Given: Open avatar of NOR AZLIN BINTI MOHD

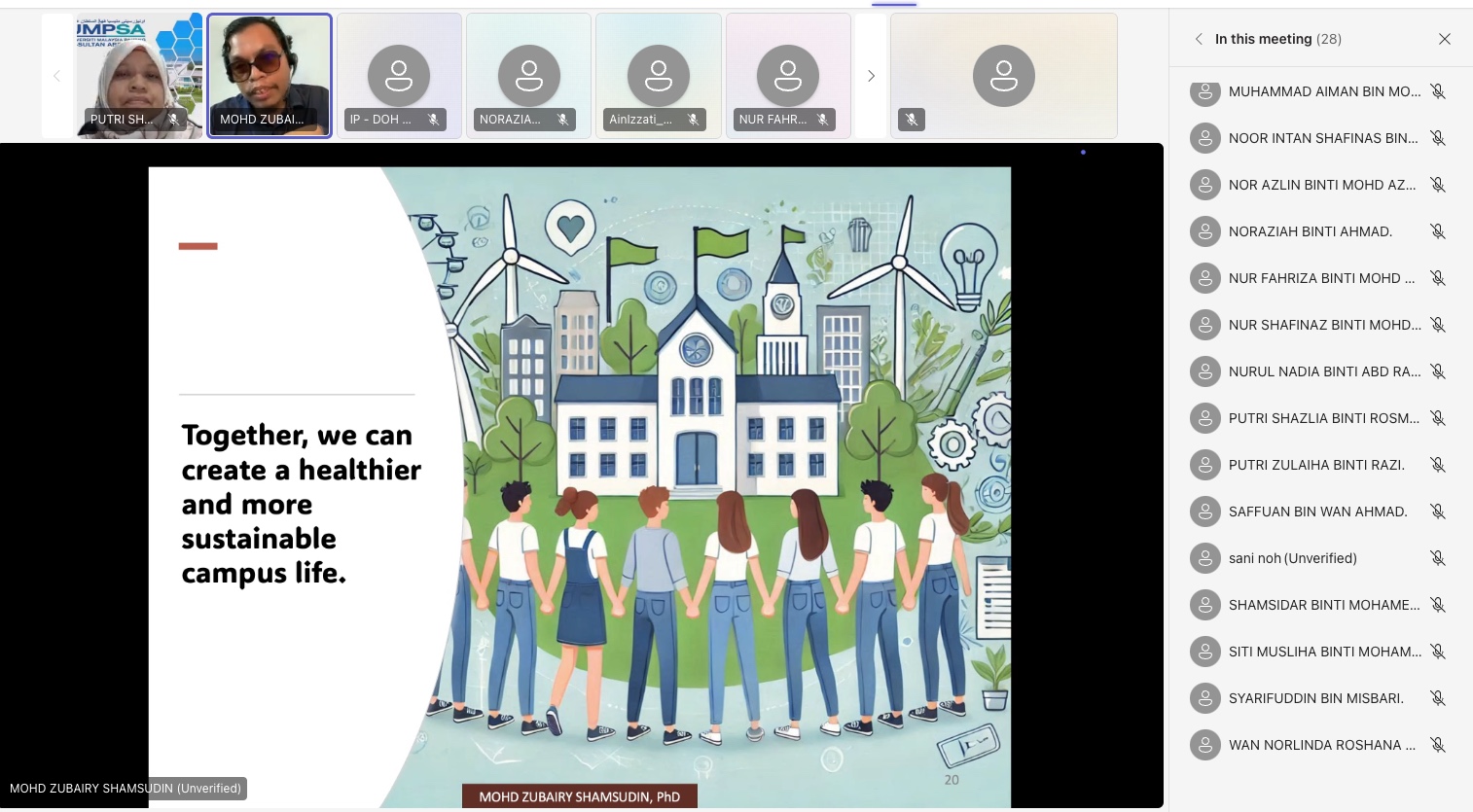Looking at the screenshot, I should coord(1205,185).
